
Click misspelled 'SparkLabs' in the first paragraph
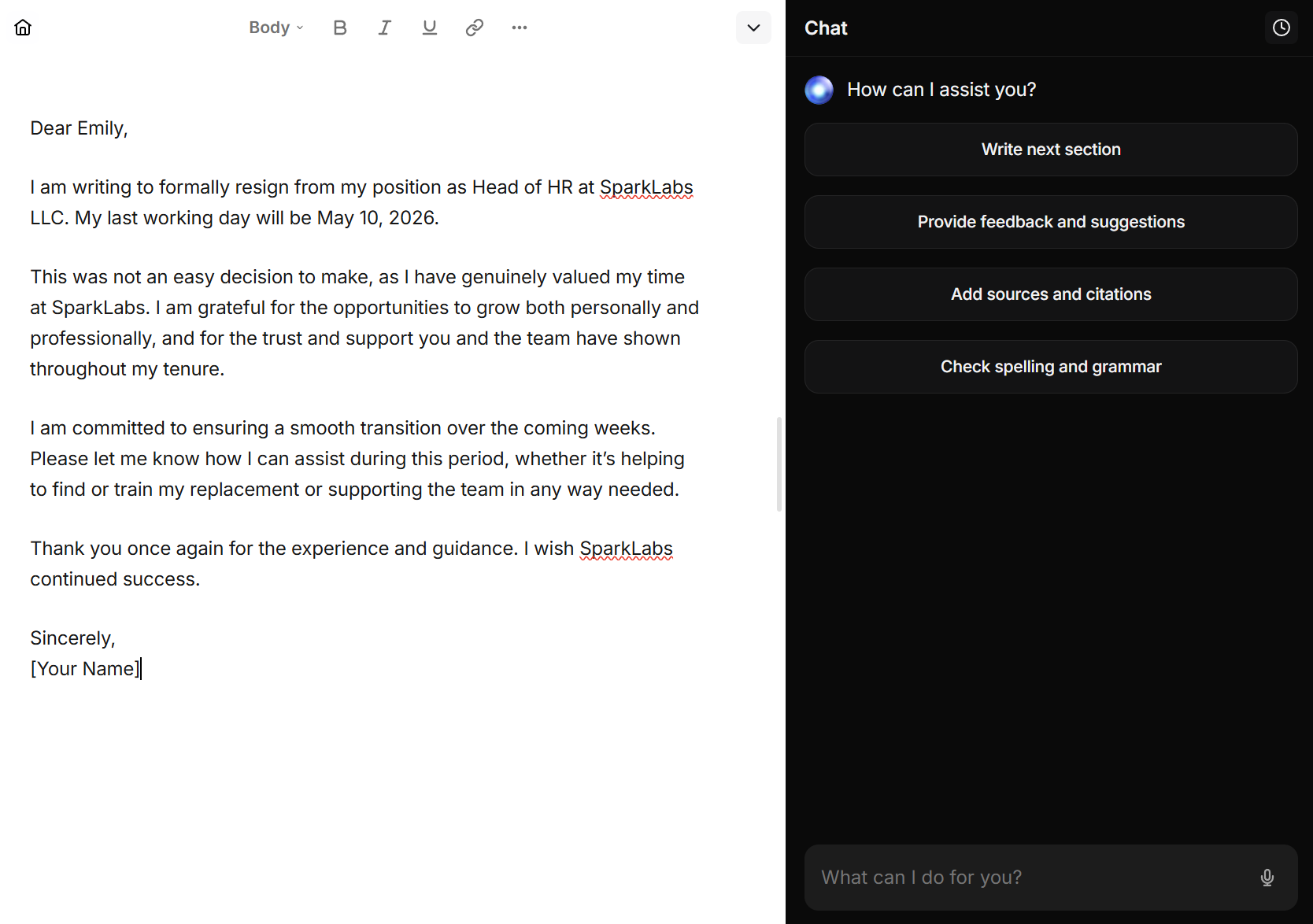[646, 187]
